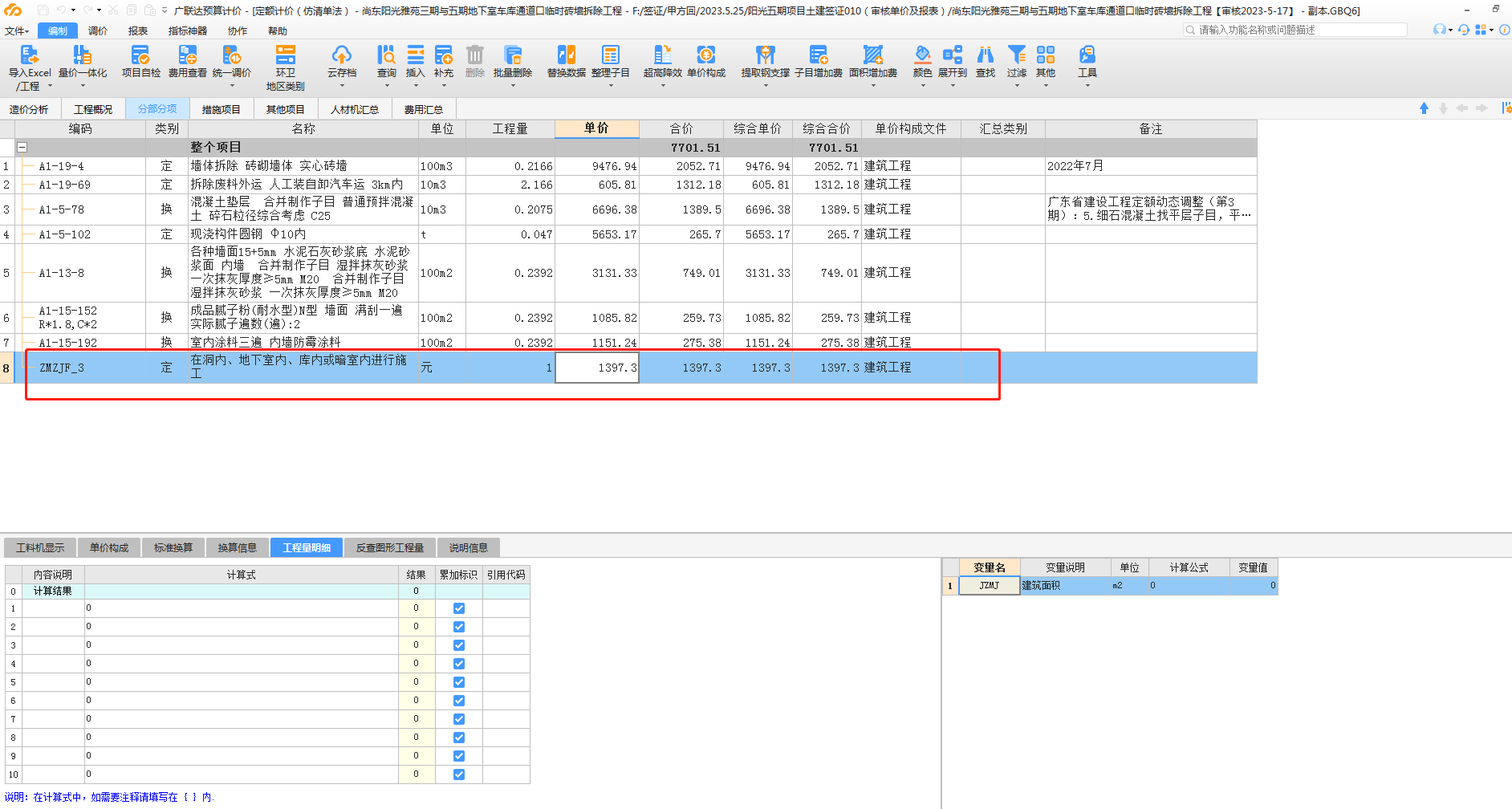Switch to 人材机汇总 tab
The height and width of the screenshot is (809, 1512).
click(355, 109)
